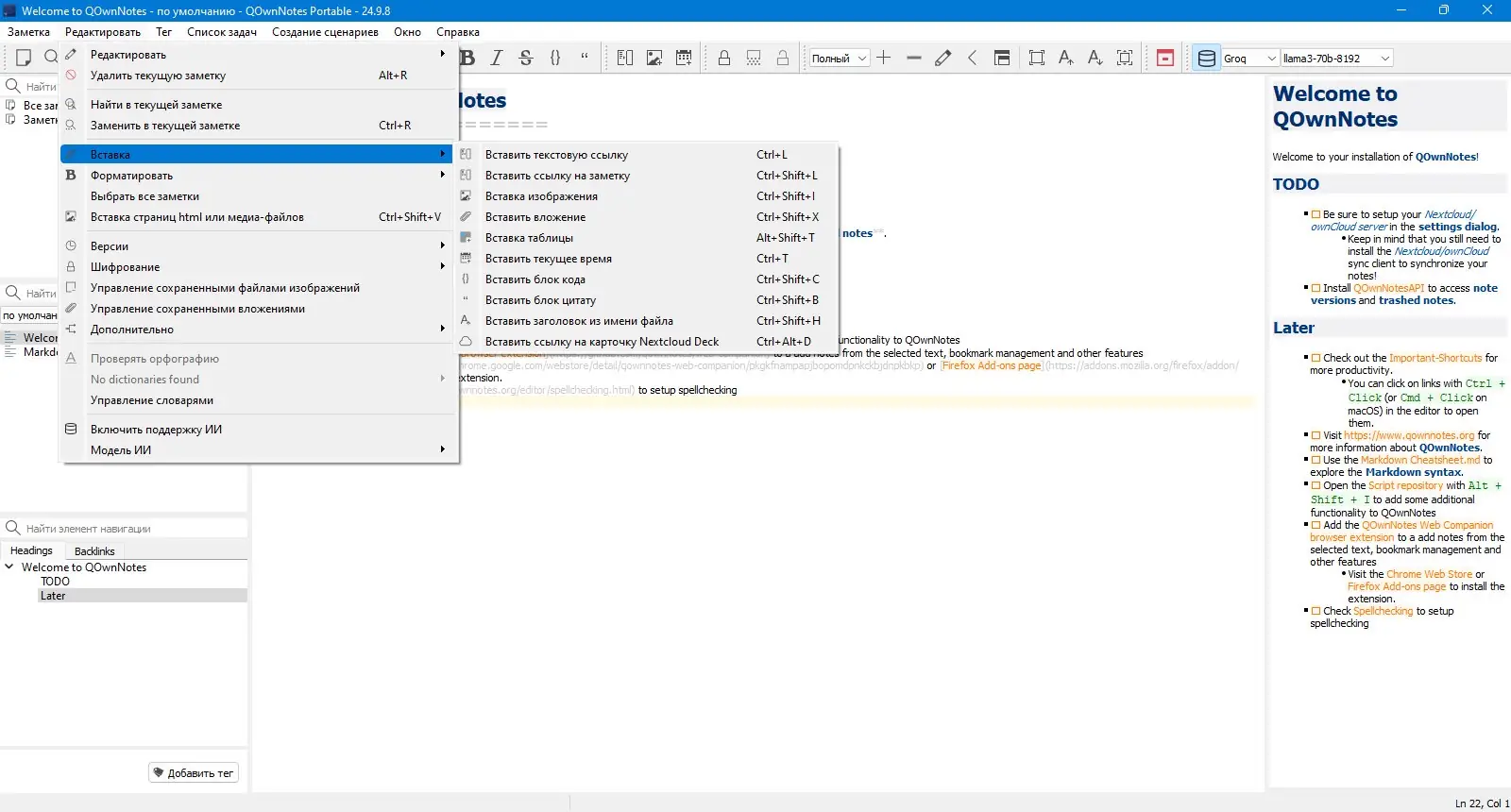Image resolution: width=1511 pixels, height=812 pixels.
Task: Increase the note text size in toolbar
Action: (x=1066, y=58)
